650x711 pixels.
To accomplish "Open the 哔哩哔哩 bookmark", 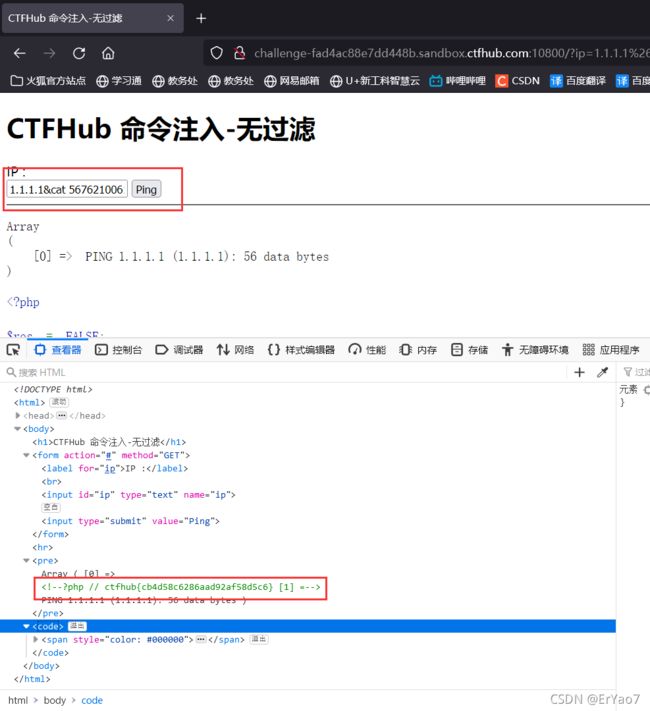I will point(457,81).
